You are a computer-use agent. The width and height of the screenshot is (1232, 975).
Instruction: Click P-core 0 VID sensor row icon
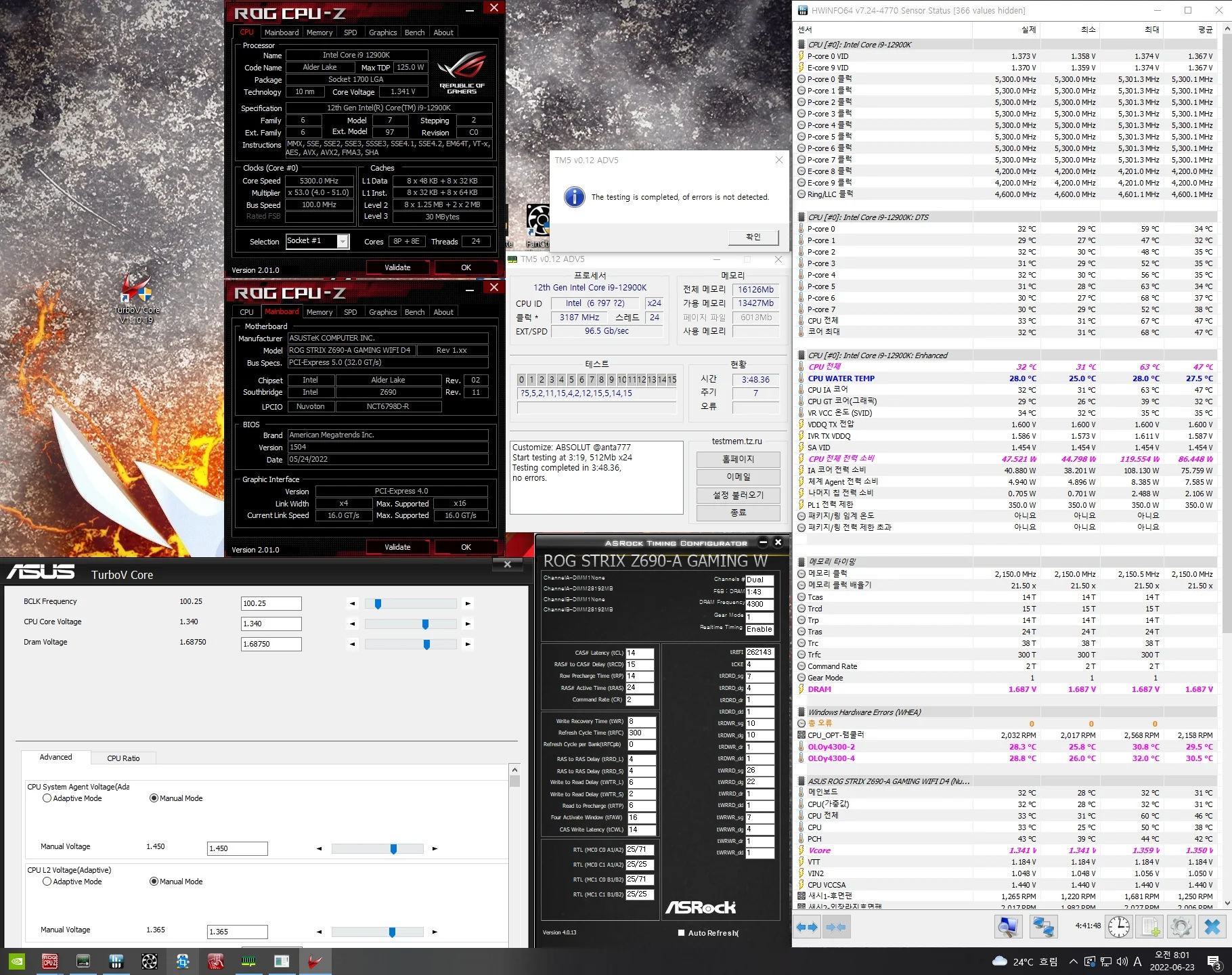[x=801, y=56]
